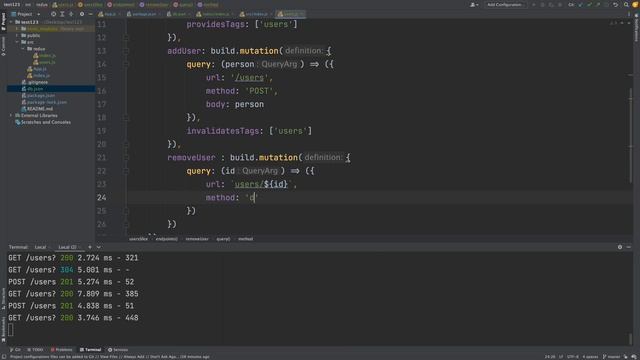The image size is (640, 360).
Task: Click the removeUser breadcrumb below the editor
Action: click(x=197, y=239)
